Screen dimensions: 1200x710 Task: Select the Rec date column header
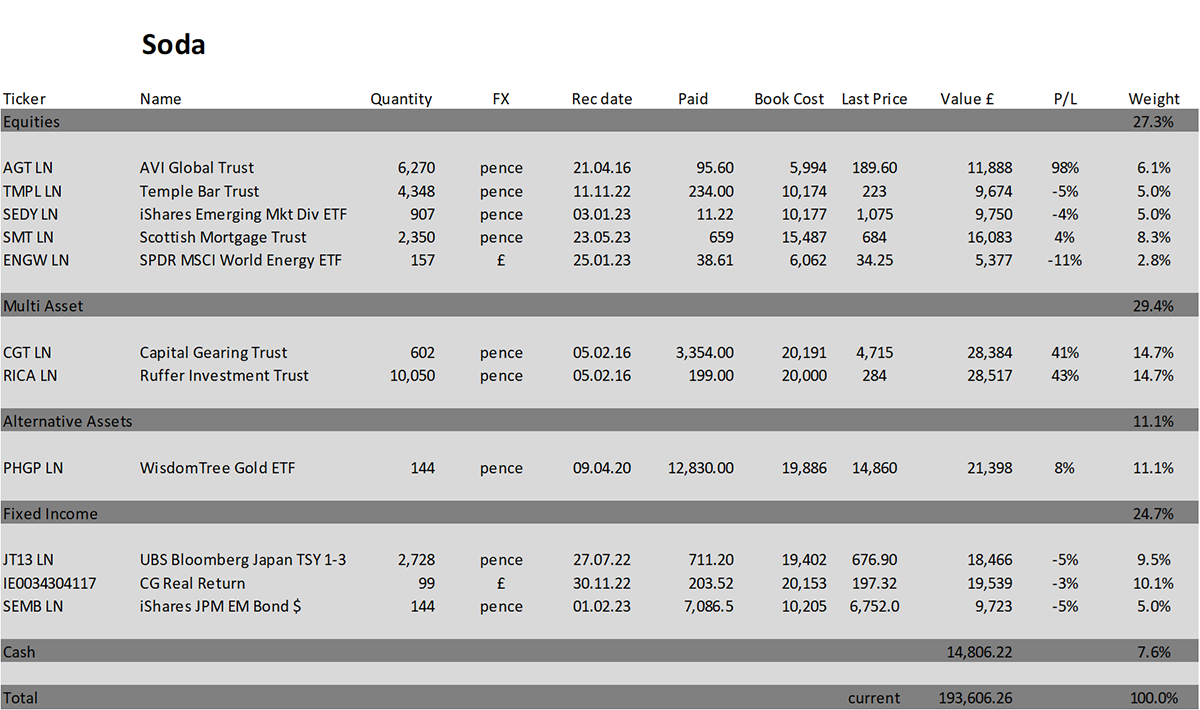(x=602, y=99)
